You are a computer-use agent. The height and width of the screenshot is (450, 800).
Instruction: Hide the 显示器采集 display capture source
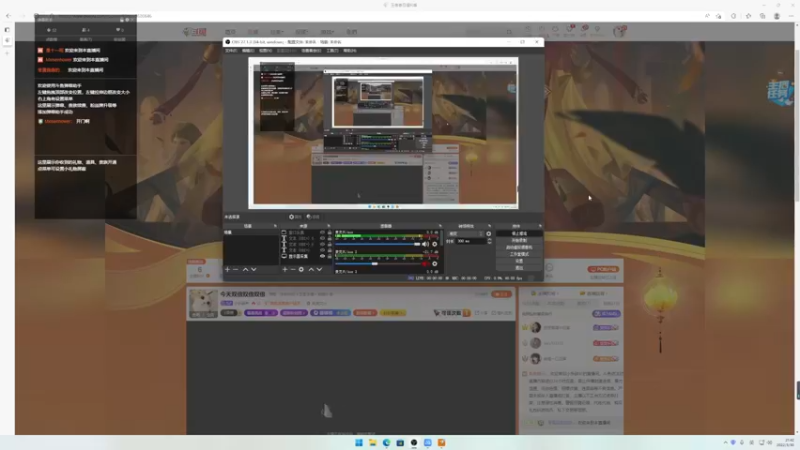click(x=322, y=256)
